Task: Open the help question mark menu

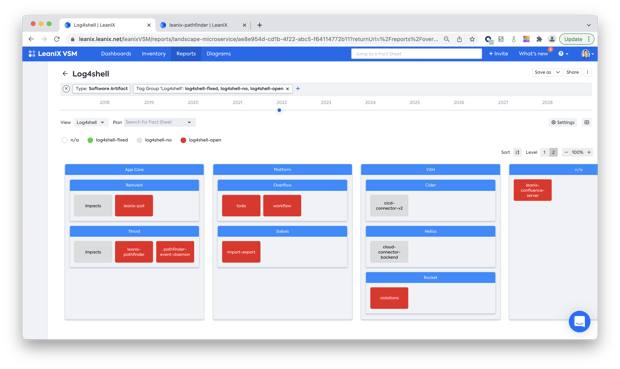Action: coord(563,54)
